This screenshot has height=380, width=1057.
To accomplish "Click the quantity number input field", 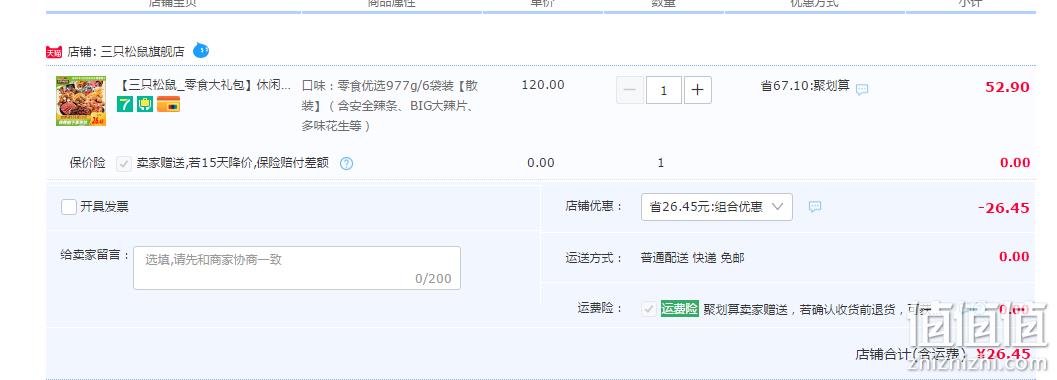I will click(x=663, y=90).
